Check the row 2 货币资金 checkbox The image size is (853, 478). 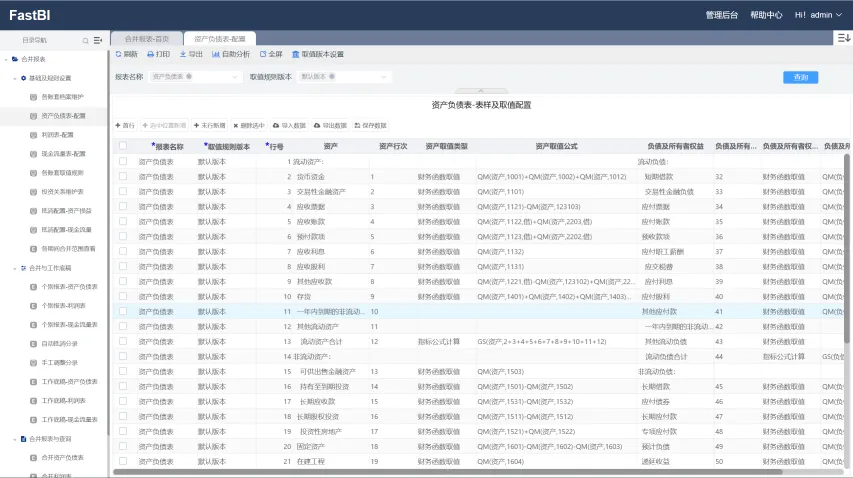coord(123,177)
